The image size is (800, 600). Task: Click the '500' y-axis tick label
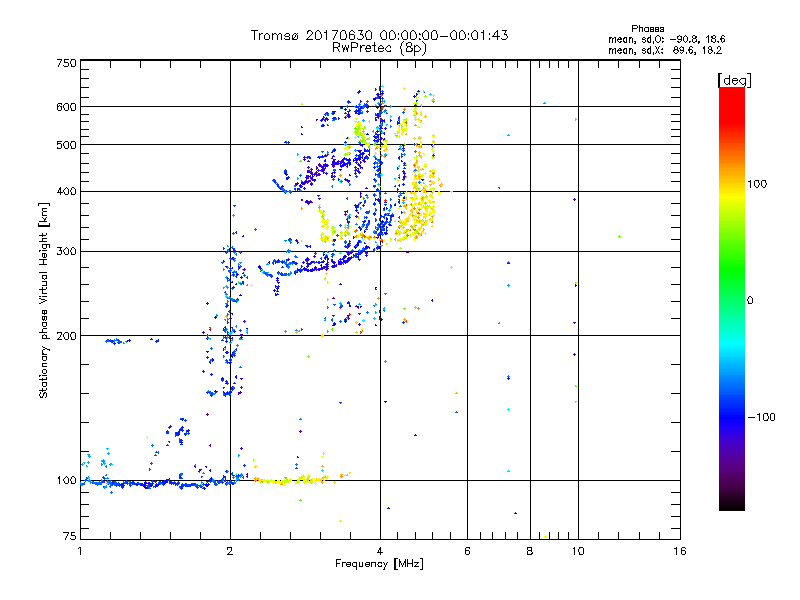pyautogui.click(x=66, y=145)
